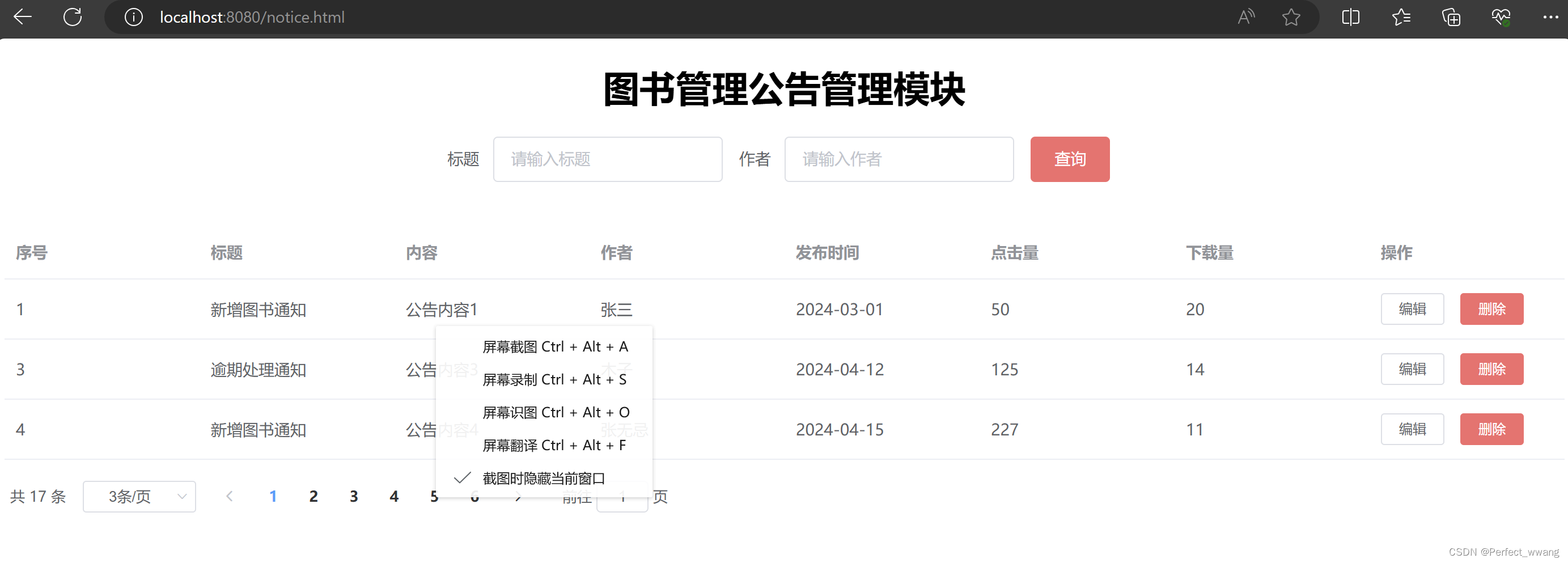Click the 张三 author cell

click(x=617, y=309)
